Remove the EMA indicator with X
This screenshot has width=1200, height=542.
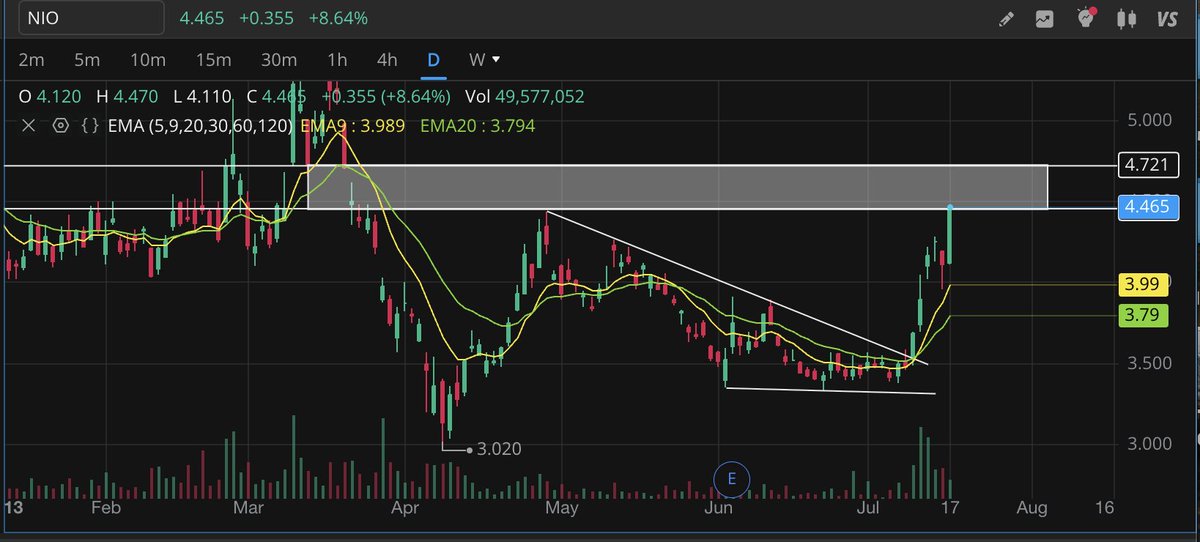[x=28, y=126]
